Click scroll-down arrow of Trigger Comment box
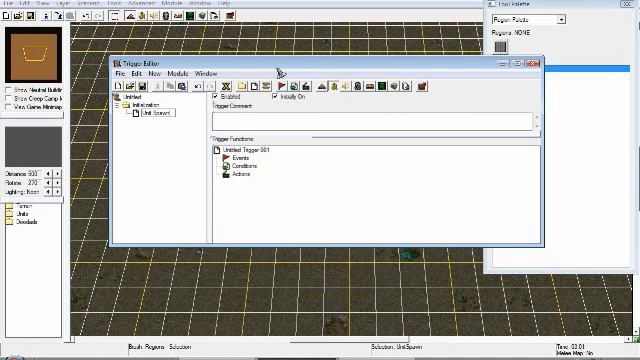 (537, 127)
